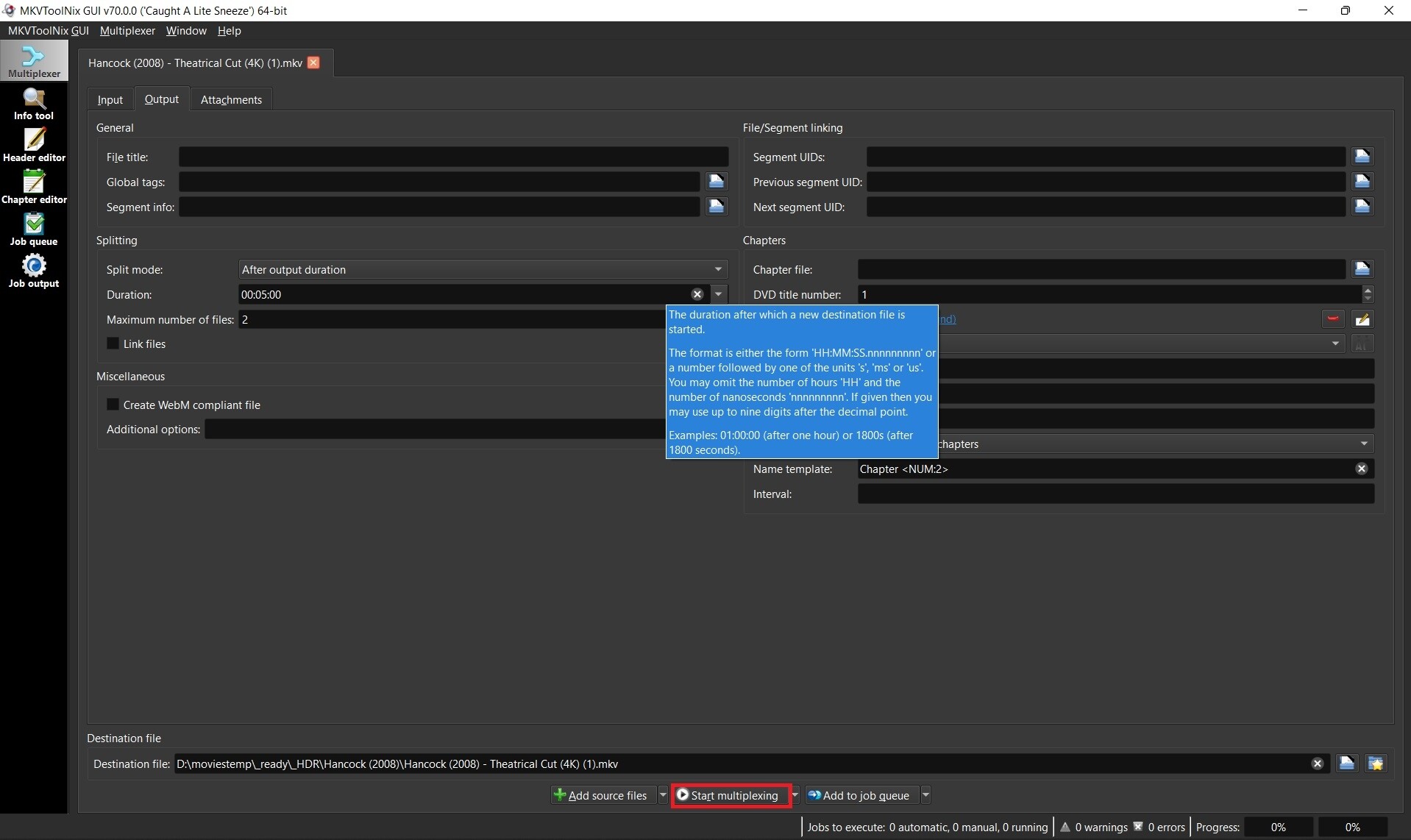Browse for a Global tags file

tap(716, 182)
